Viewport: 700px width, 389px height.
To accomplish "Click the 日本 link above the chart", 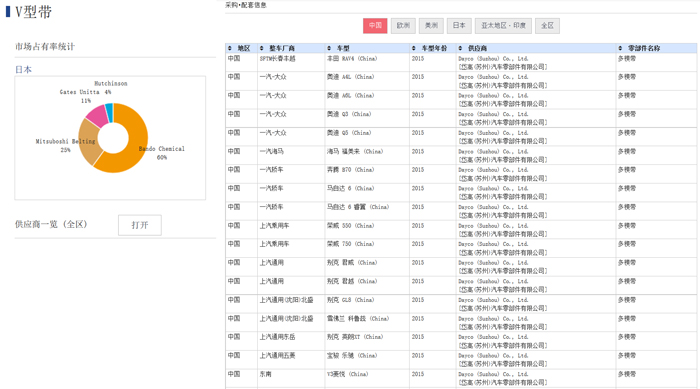I will pyautogui.click(x=23, y=69).
